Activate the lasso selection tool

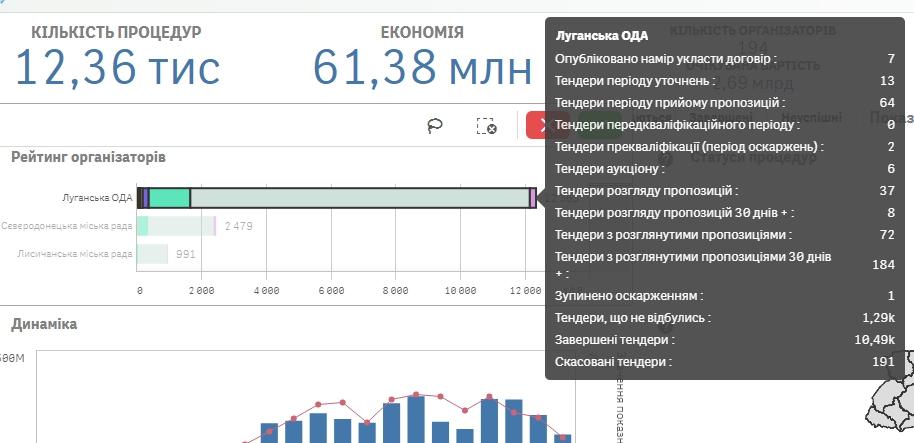pyautogui.click(x=435, y=125)
